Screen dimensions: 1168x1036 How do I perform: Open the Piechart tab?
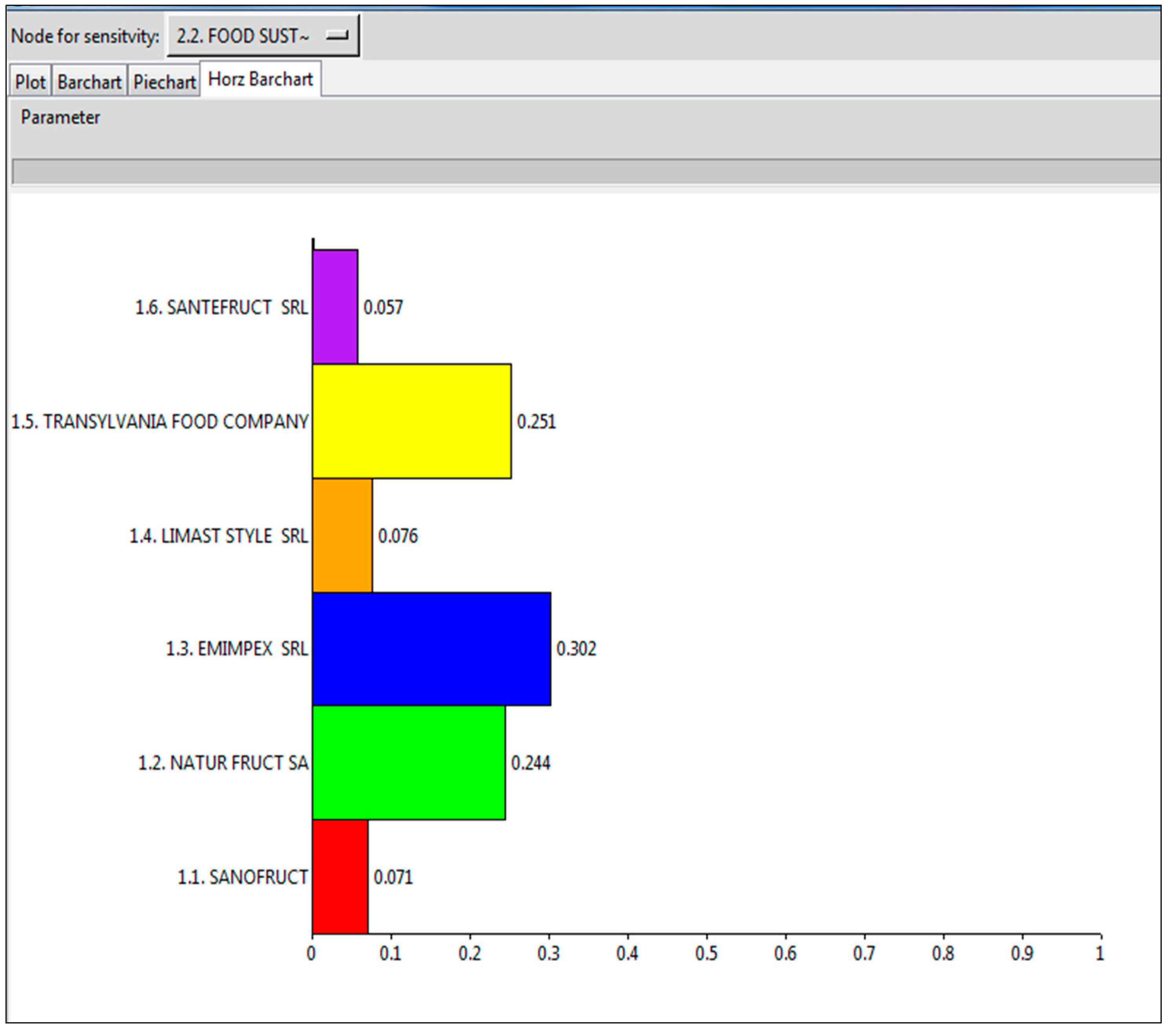(164, 82)
